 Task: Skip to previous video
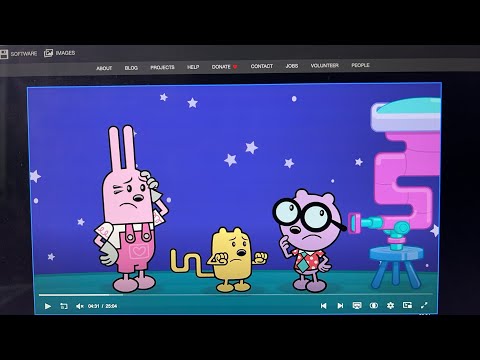pyautogui.click(x=323, y=306)
